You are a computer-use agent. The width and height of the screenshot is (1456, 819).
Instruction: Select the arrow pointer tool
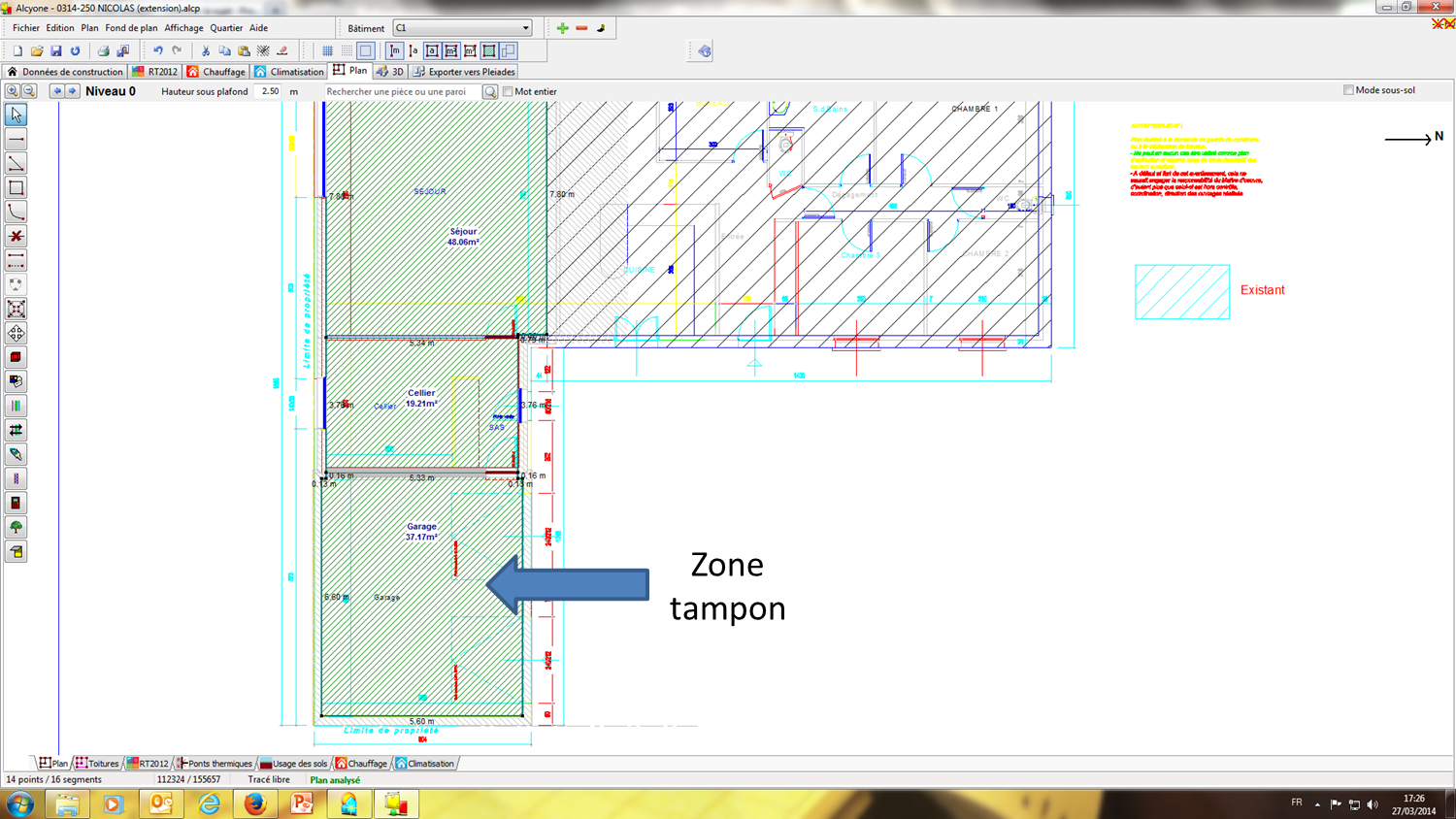click(x=16, y=115)
